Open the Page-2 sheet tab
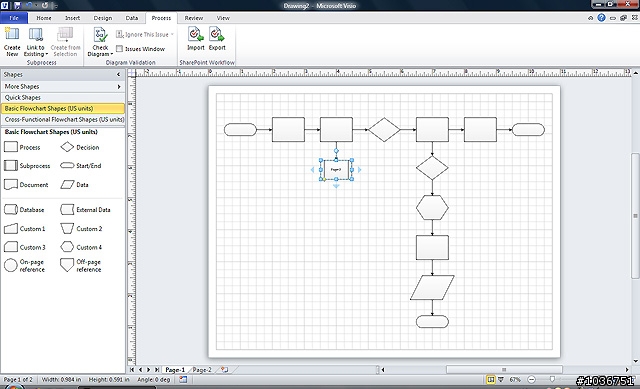 coord(202,370)
